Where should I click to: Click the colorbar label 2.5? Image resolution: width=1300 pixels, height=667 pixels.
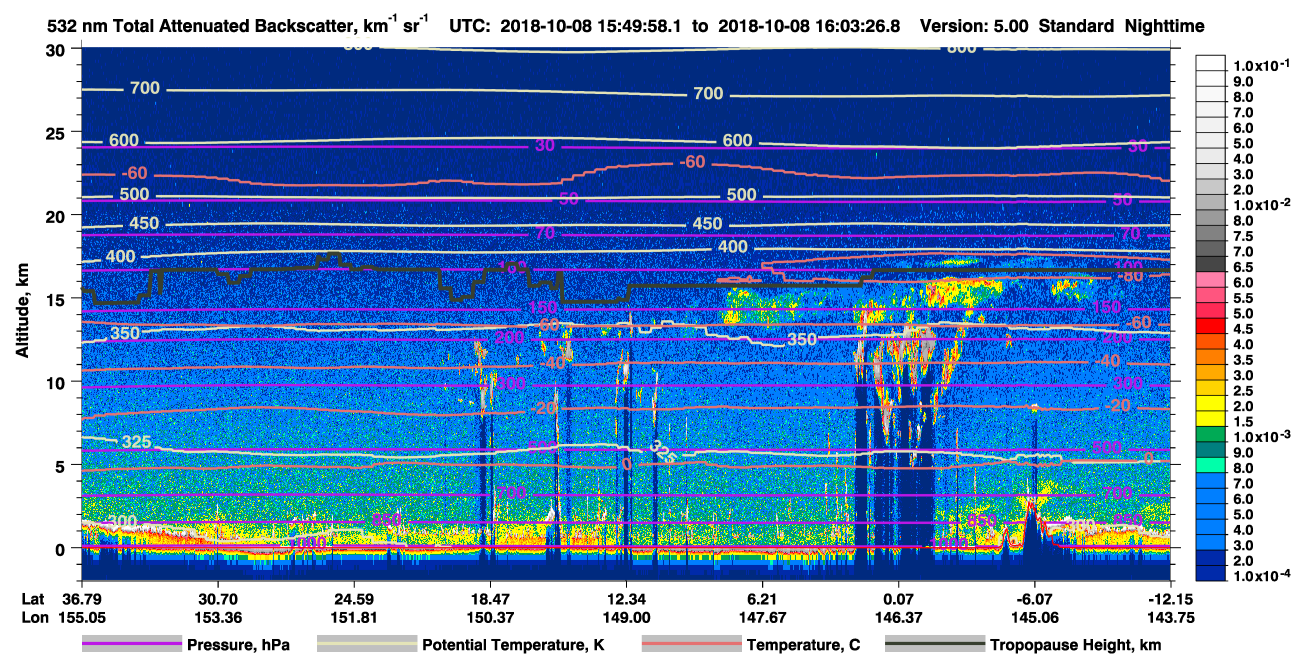[1242, 391]
